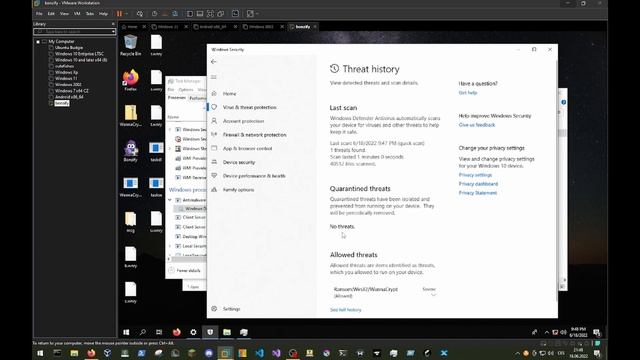Click the manage snapshots toolbar icon
Screen dimensions: 640x360
point(175,14)
